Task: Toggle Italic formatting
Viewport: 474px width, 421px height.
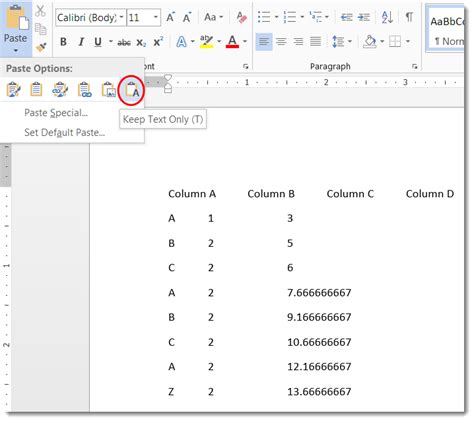Action: tap(81, 42)
